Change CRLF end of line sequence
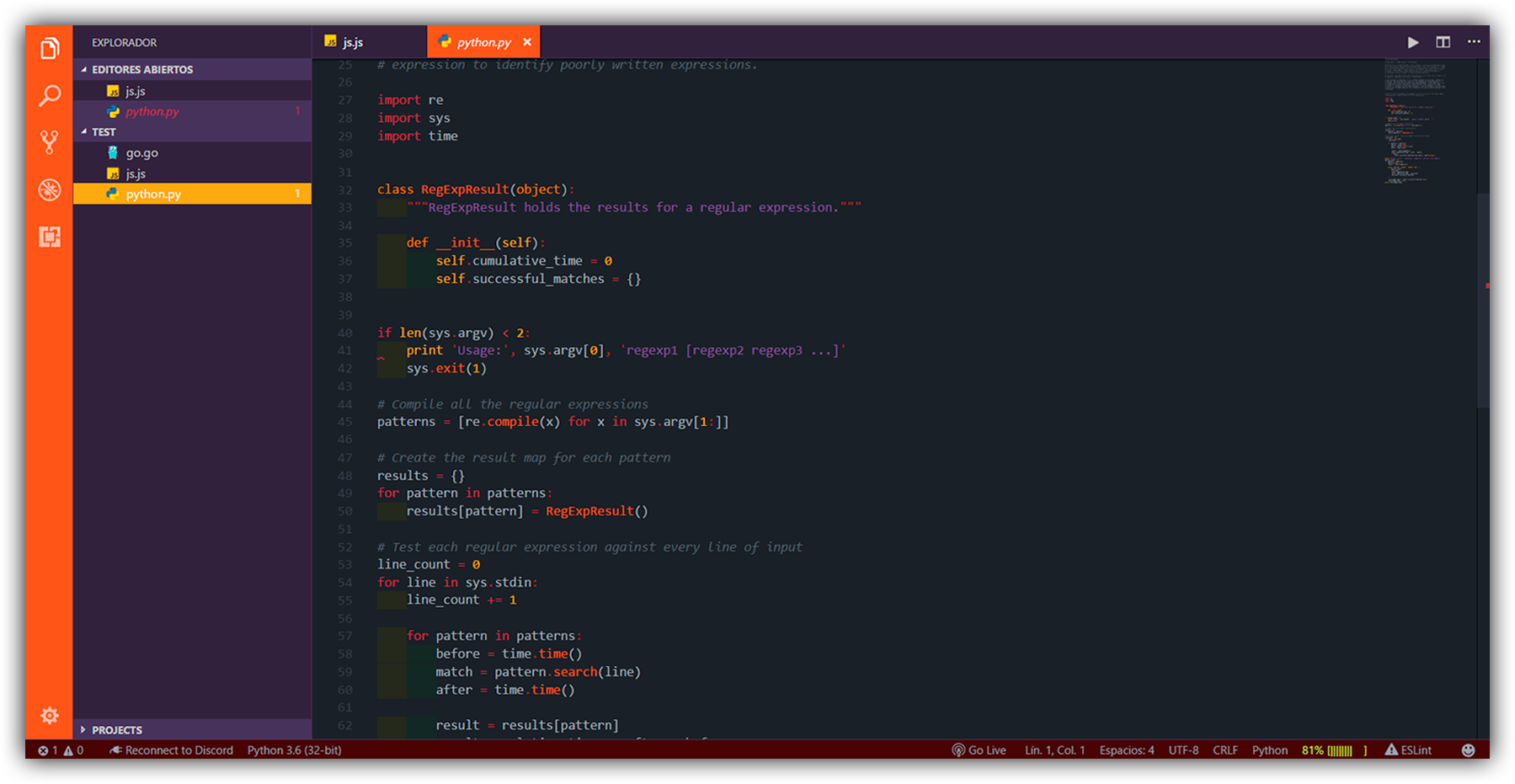 pyautogui.click(x=1225, y=750)
